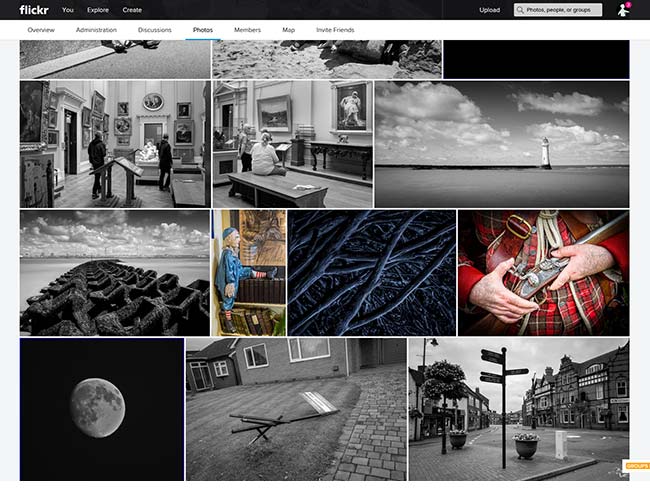Open the solid black photo in the top row
The height and width of the screenshot is (500, 650).
[x=536, y=59]
